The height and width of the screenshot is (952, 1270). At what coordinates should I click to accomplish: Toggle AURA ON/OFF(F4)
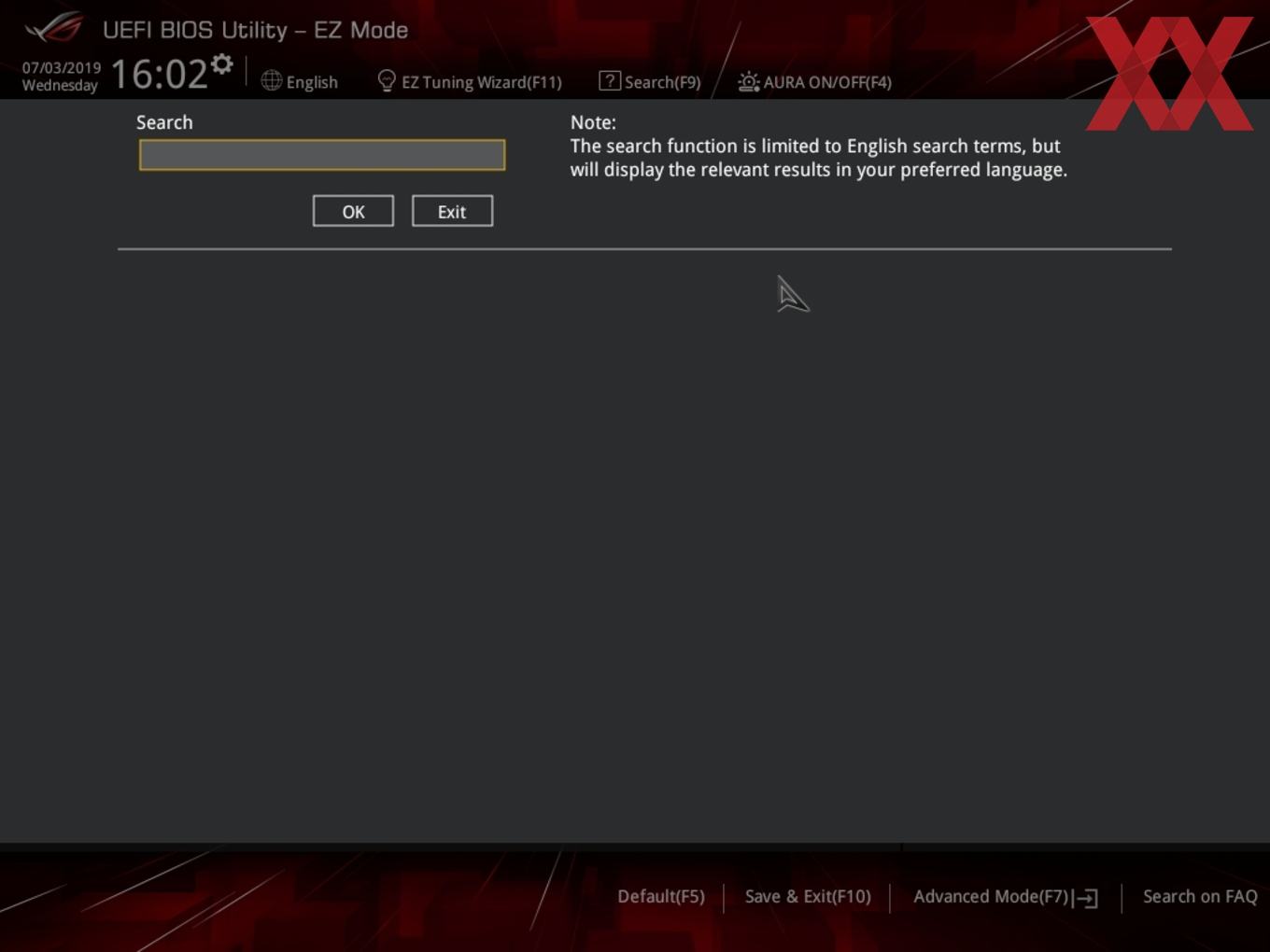coord(827,82)
